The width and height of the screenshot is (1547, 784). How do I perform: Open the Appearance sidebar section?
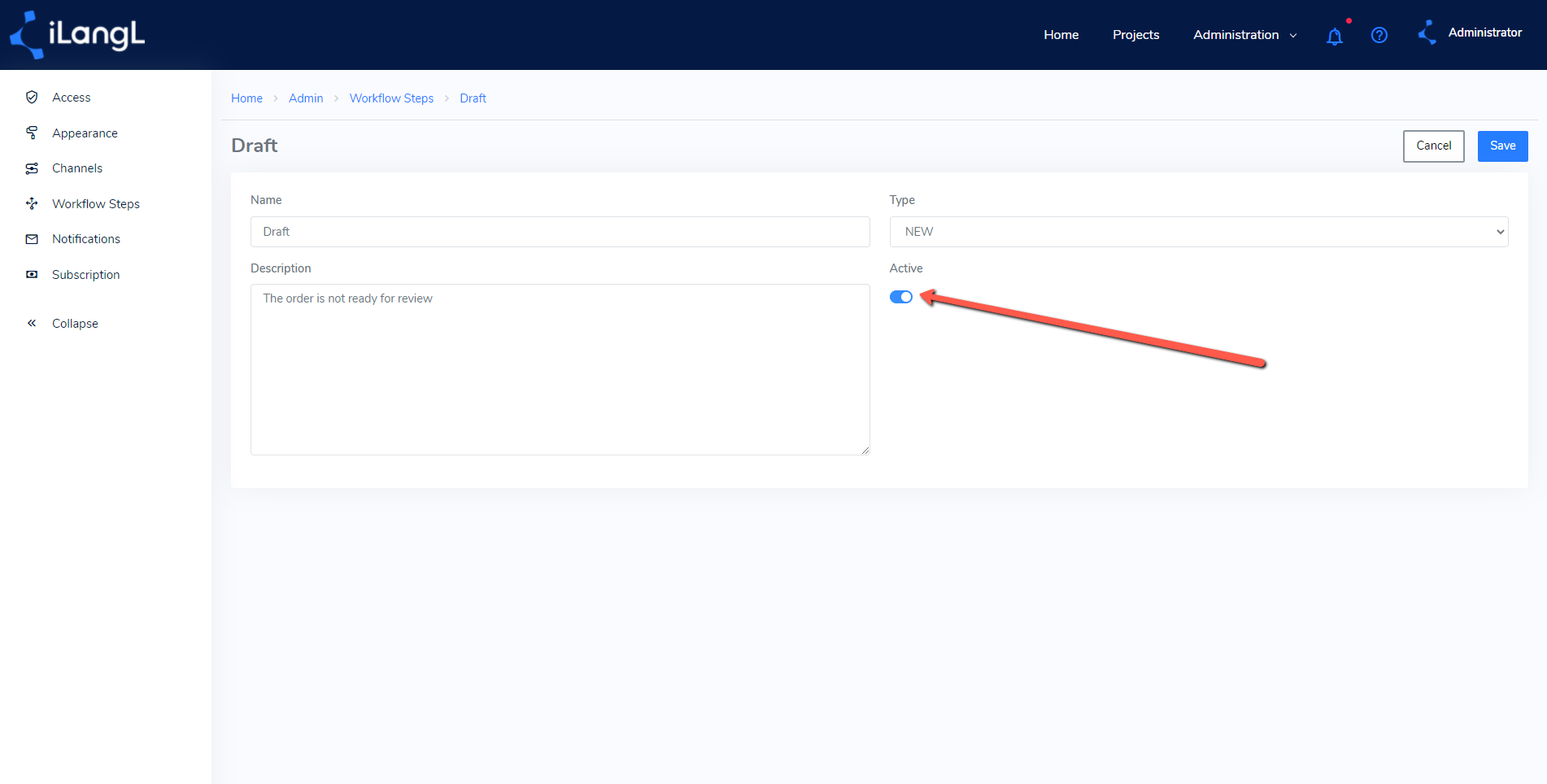pos(85,133)
